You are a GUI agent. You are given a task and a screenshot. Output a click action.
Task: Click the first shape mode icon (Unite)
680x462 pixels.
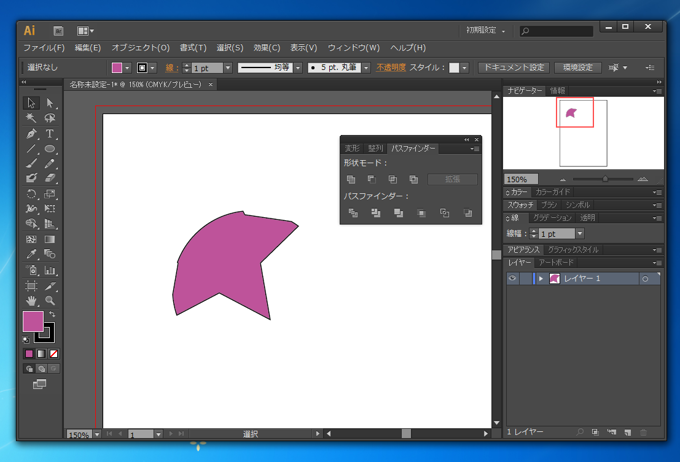pos(351,179)
